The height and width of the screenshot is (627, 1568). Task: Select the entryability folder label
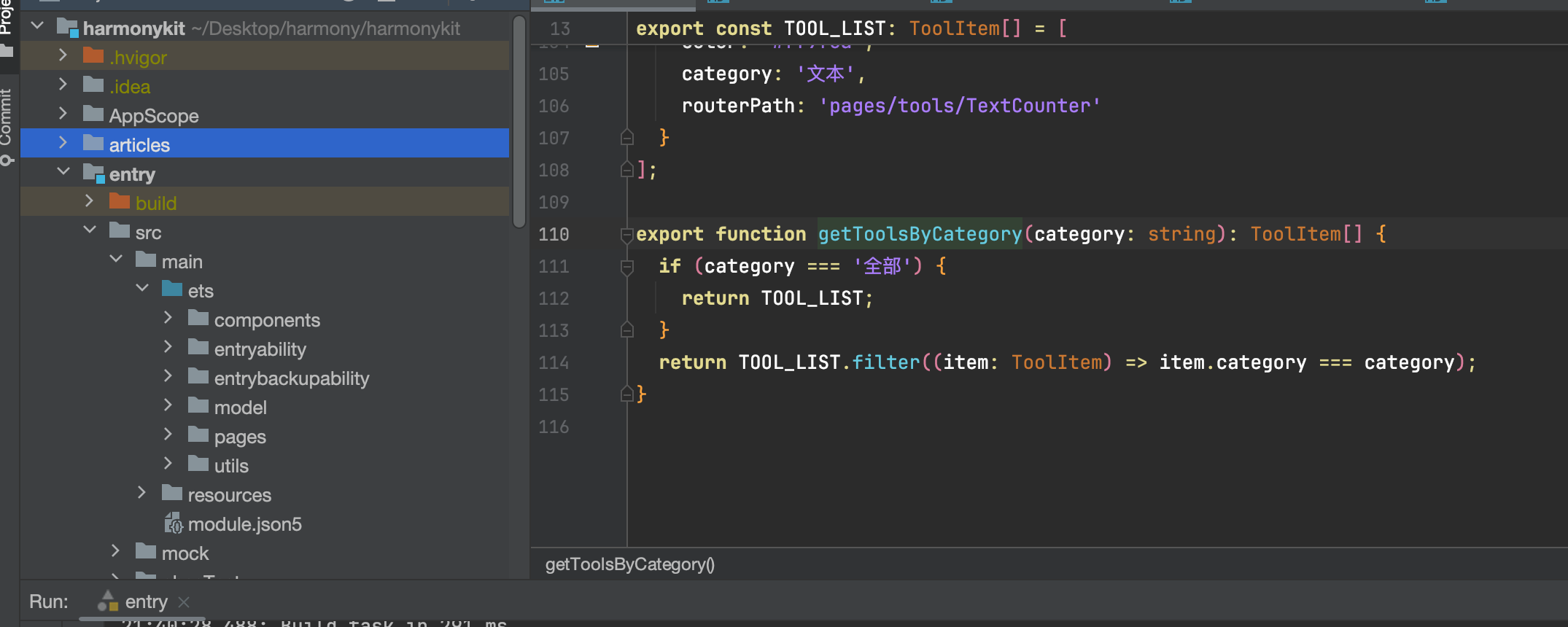260,349
